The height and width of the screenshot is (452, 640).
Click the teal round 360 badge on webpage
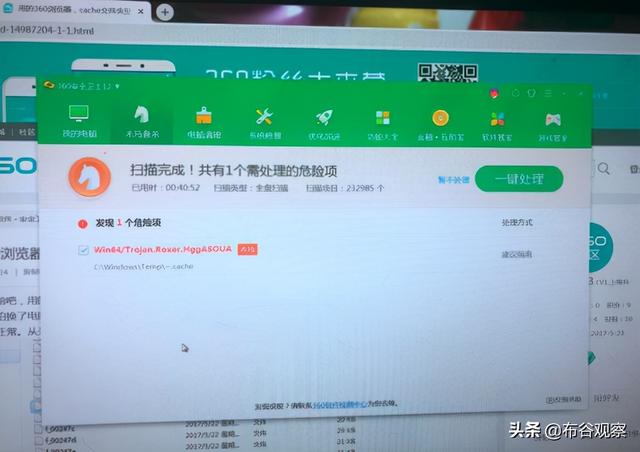coord(600,248)
